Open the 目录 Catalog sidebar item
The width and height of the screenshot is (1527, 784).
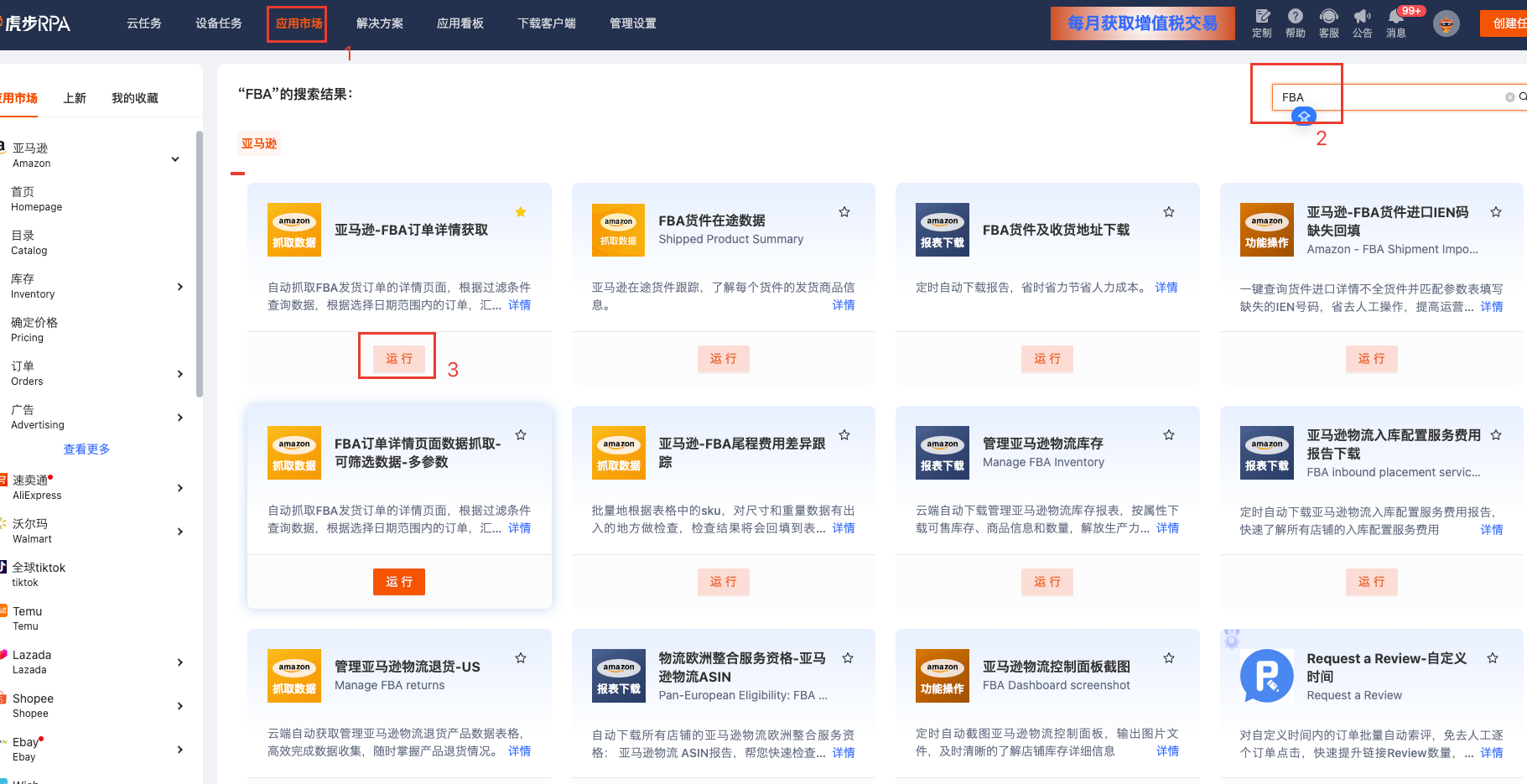coord(29,242)
